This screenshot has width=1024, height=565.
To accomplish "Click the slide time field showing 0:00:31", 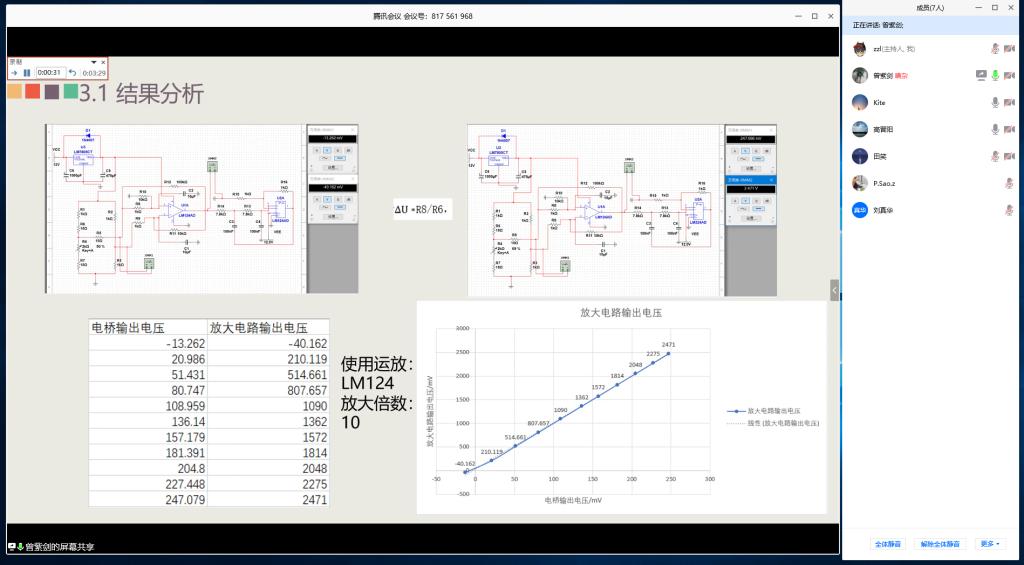I will click(x=50, y=72).
